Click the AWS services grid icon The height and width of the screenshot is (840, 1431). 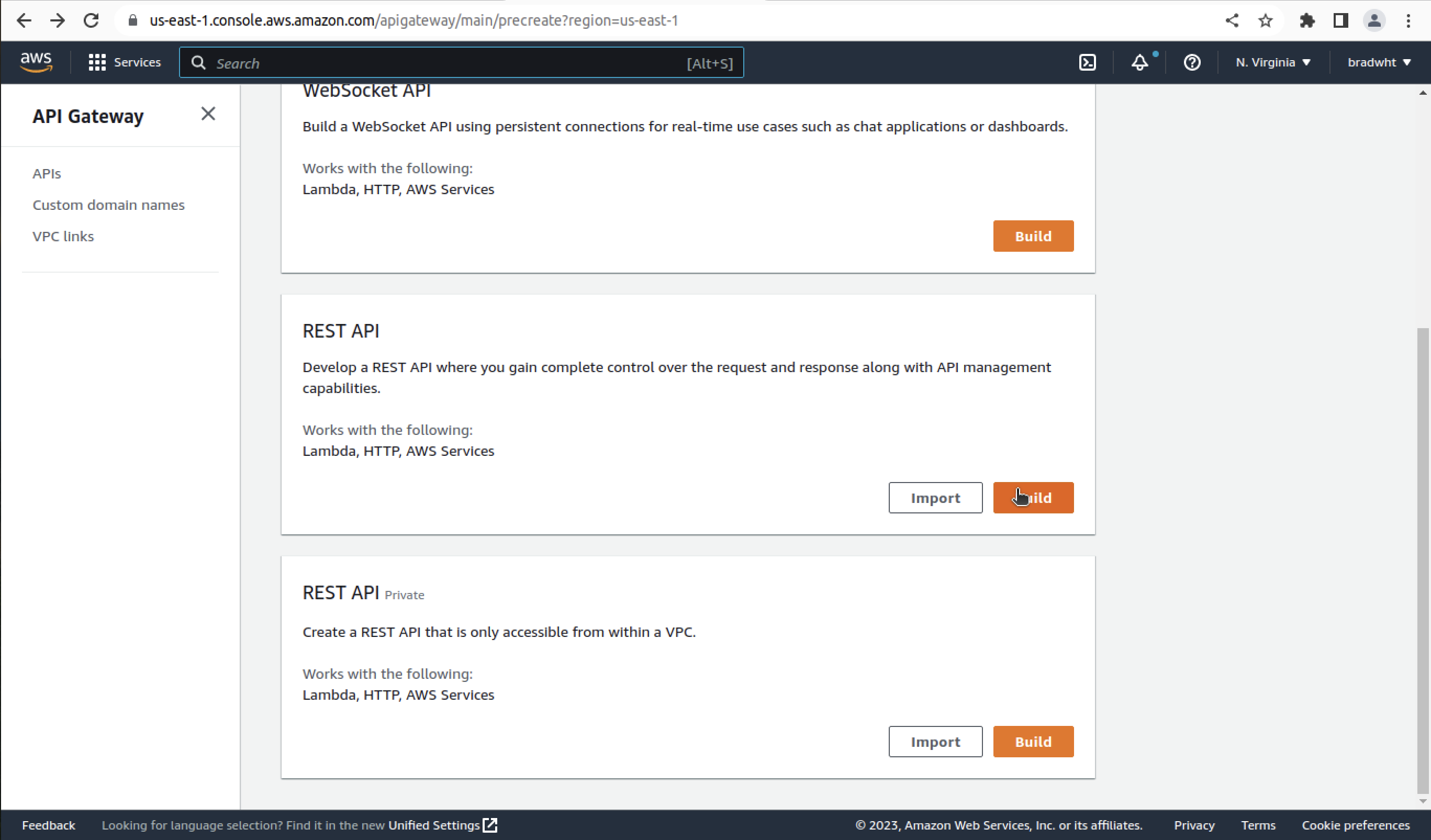click(x=97, y=62)
